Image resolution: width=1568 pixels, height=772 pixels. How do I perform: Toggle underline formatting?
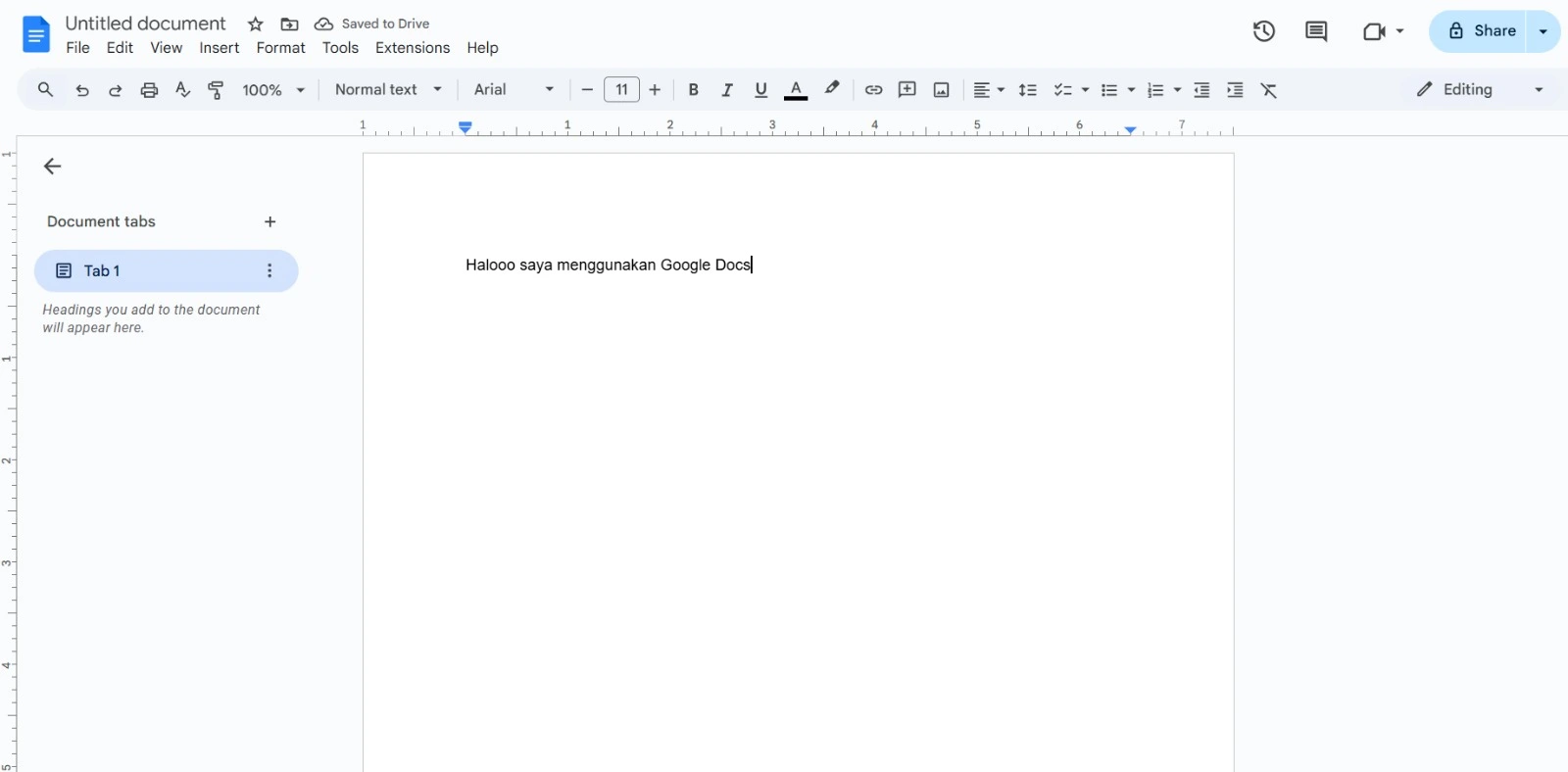[760, 90]
